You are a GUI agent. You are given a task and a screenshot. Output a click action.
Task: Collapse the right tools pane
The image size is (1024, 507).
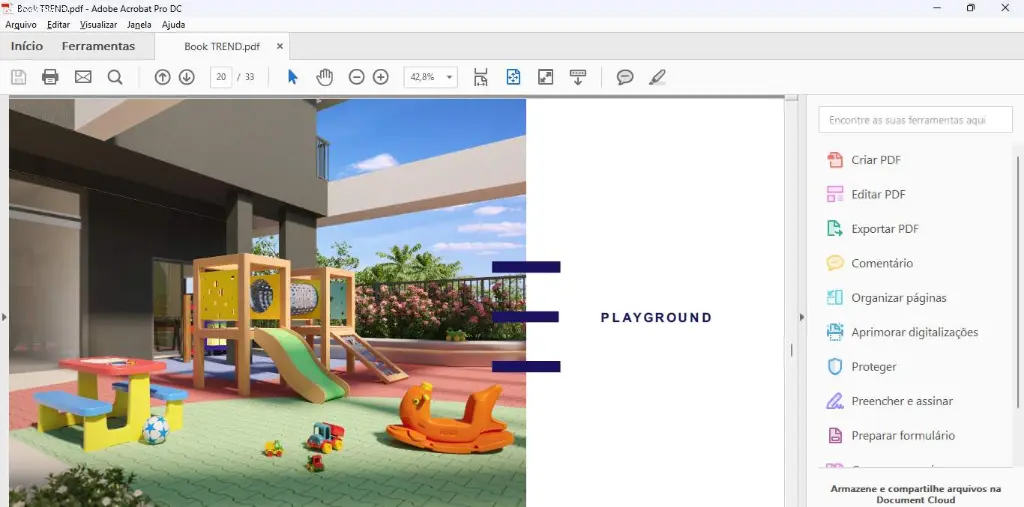[800, 317]
